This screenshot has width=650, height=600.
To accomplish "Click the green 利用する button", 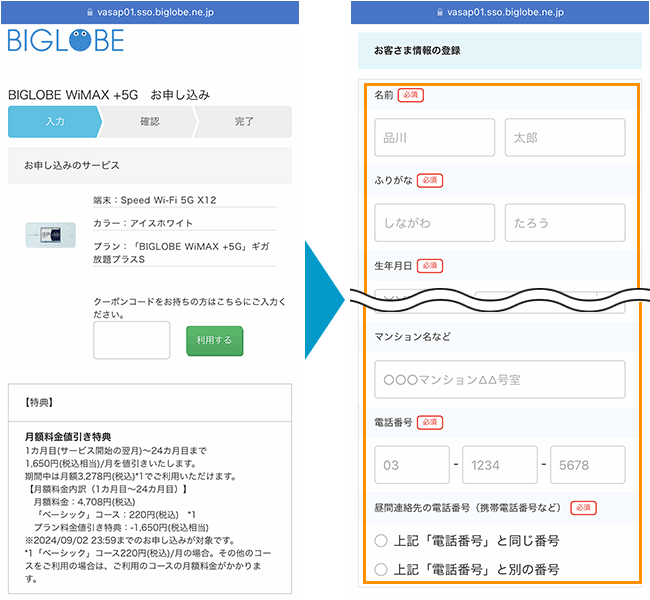I will pyautogui.click(x=214, y=340).
